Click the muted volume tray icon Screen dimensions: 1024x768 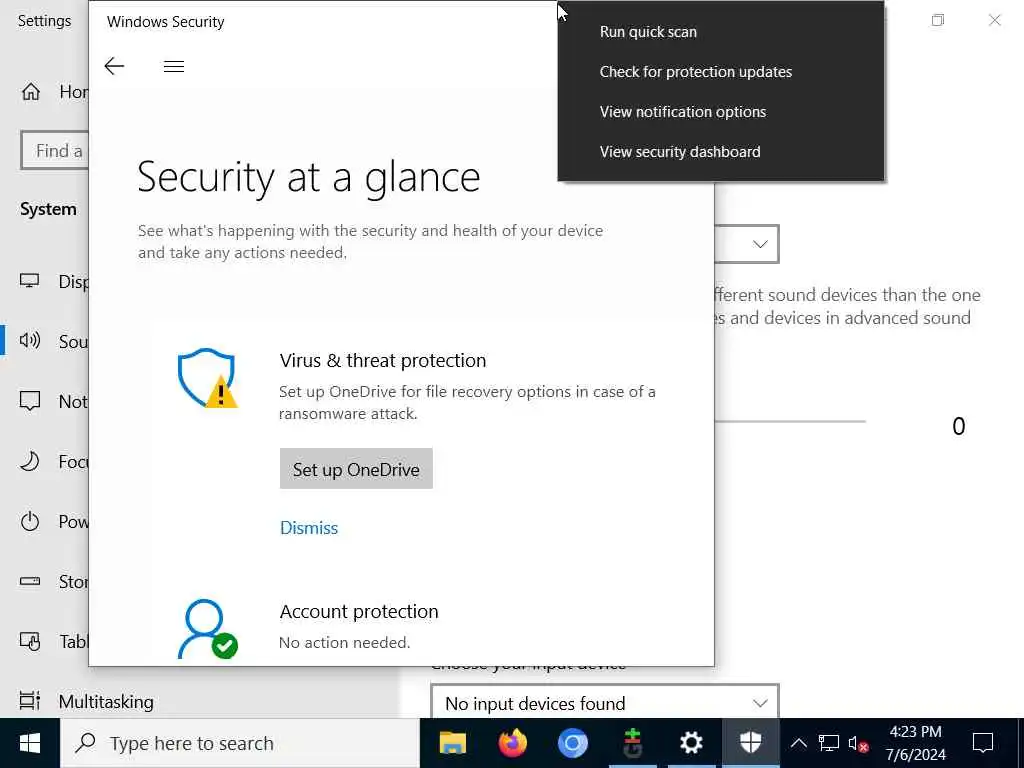(x=858, y=743)
